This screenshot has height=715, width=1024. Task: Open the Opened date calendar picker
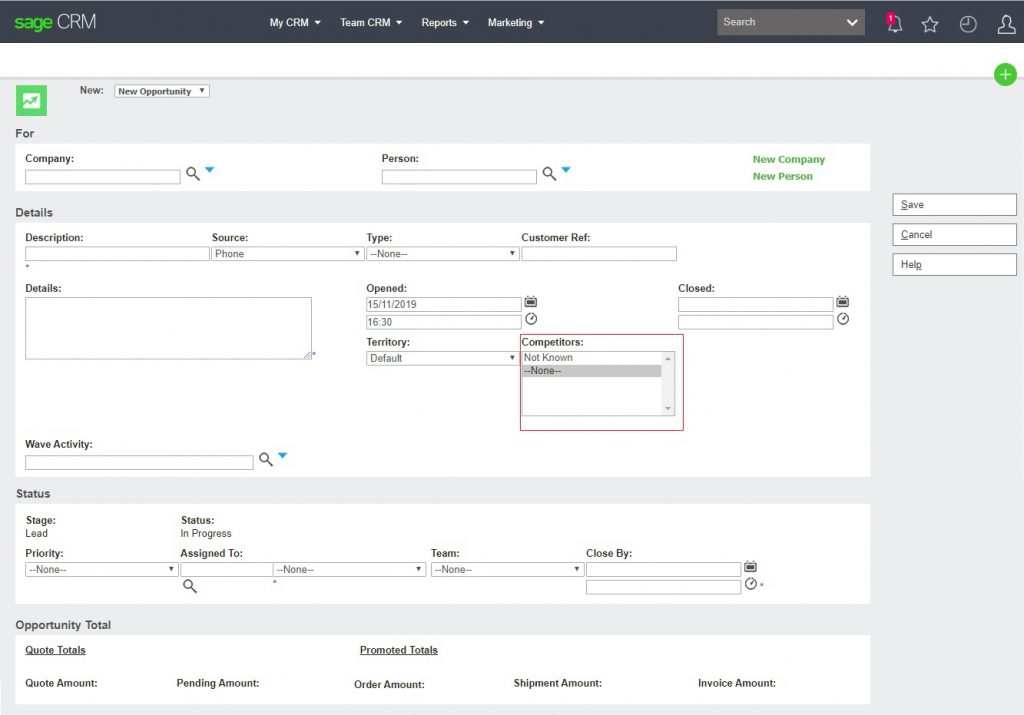point(531,302)
